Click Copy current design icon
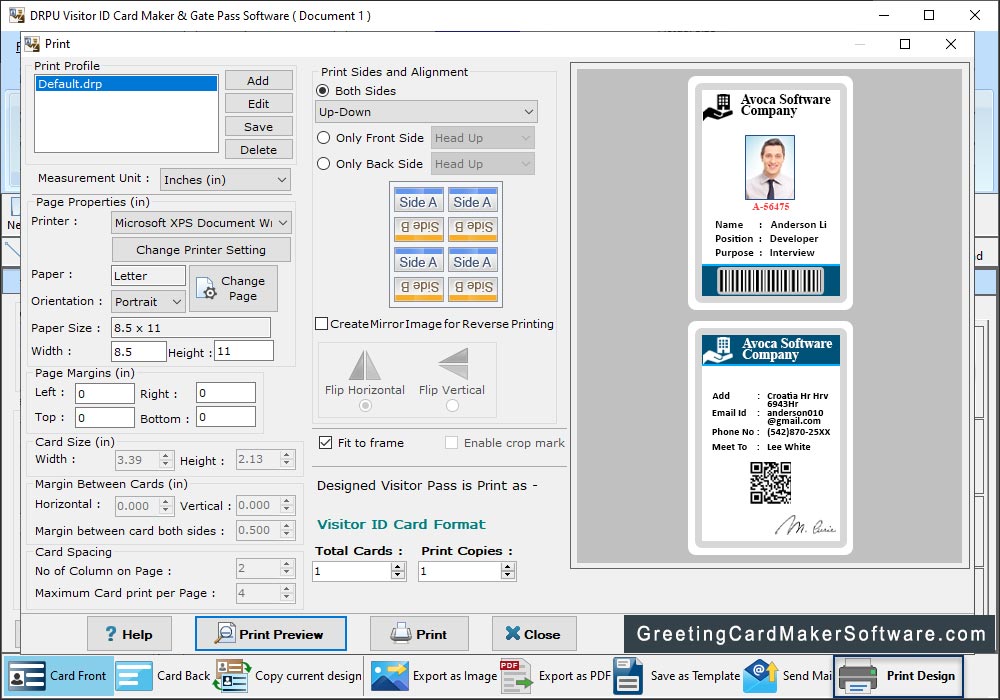1000x700 pixels. (x=232, y=676)
